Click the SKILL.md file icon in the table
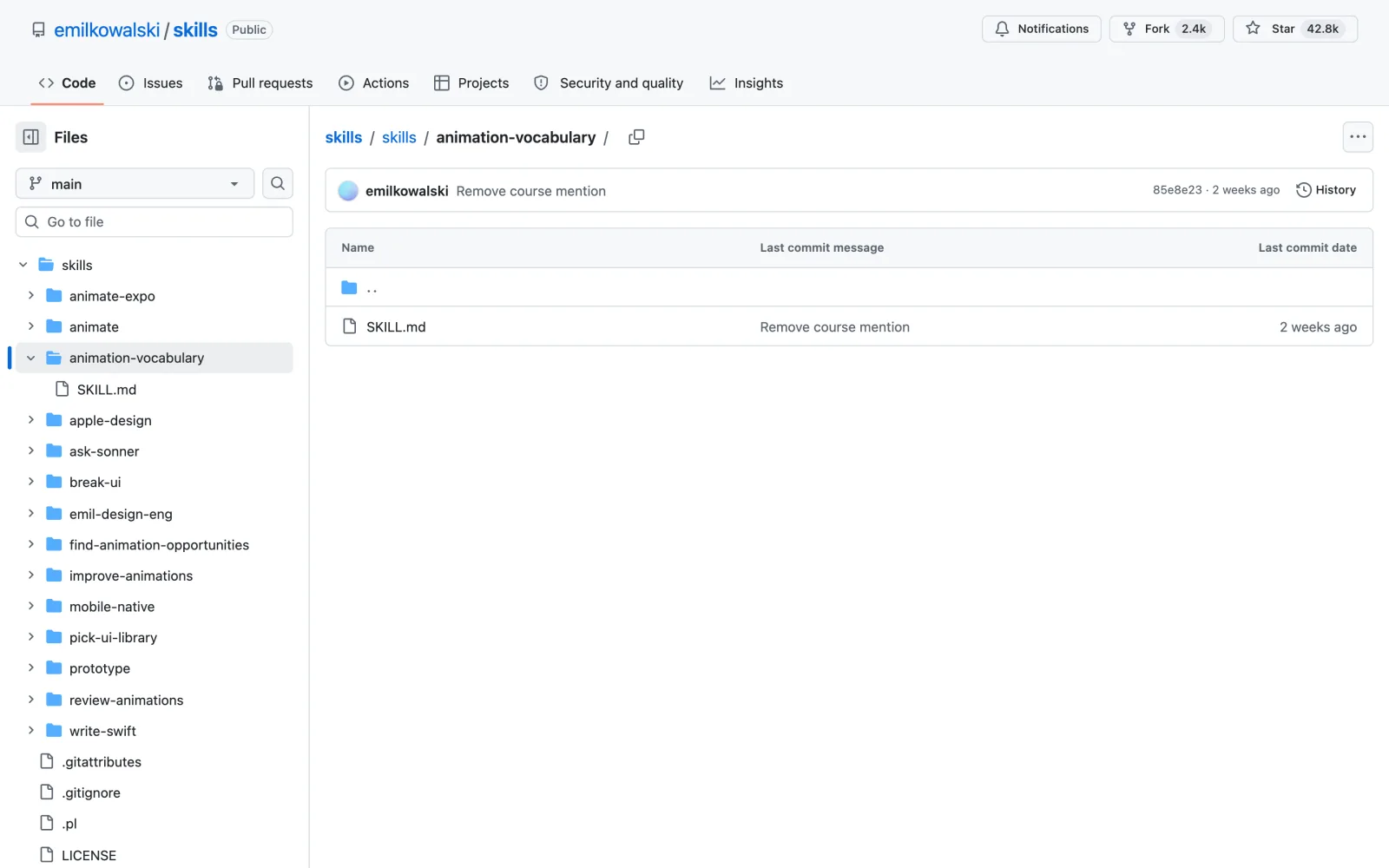 (350, 326)
